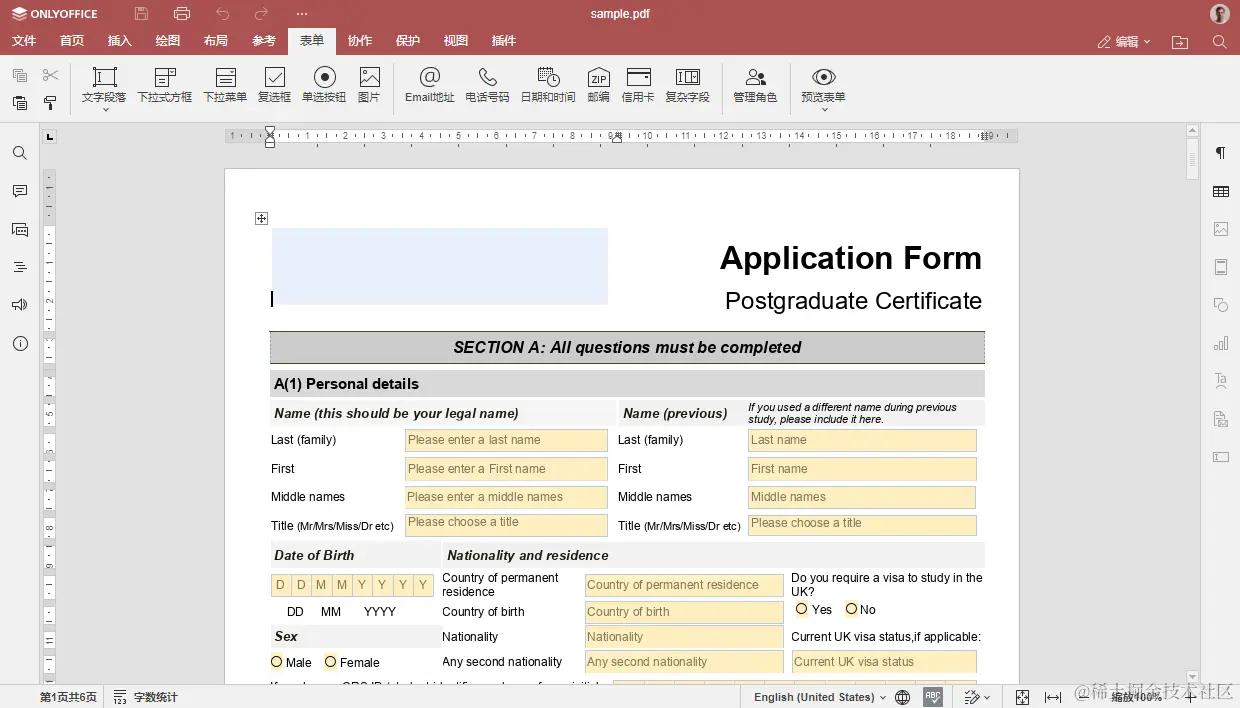Insert an image form field
Viewport: 1240px width, 708px height.
click(x=370, y=85)
